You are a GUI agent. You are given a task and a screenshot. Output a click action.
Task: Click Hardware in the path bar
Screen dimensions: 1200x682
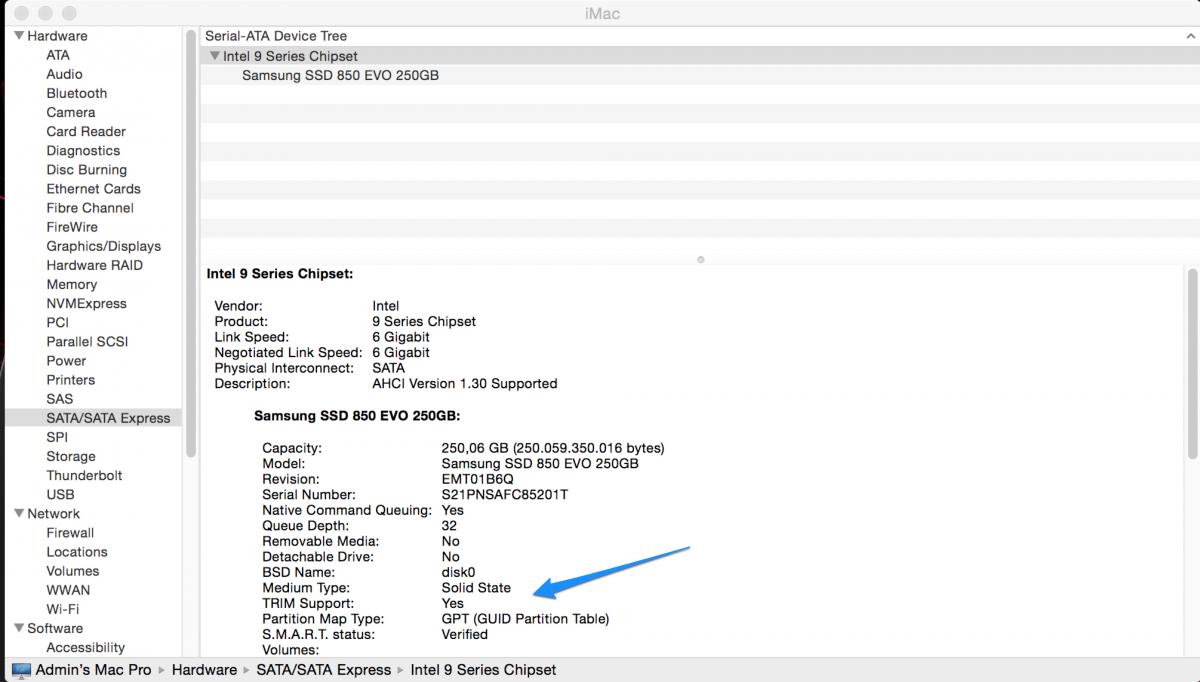coord(204,670)
